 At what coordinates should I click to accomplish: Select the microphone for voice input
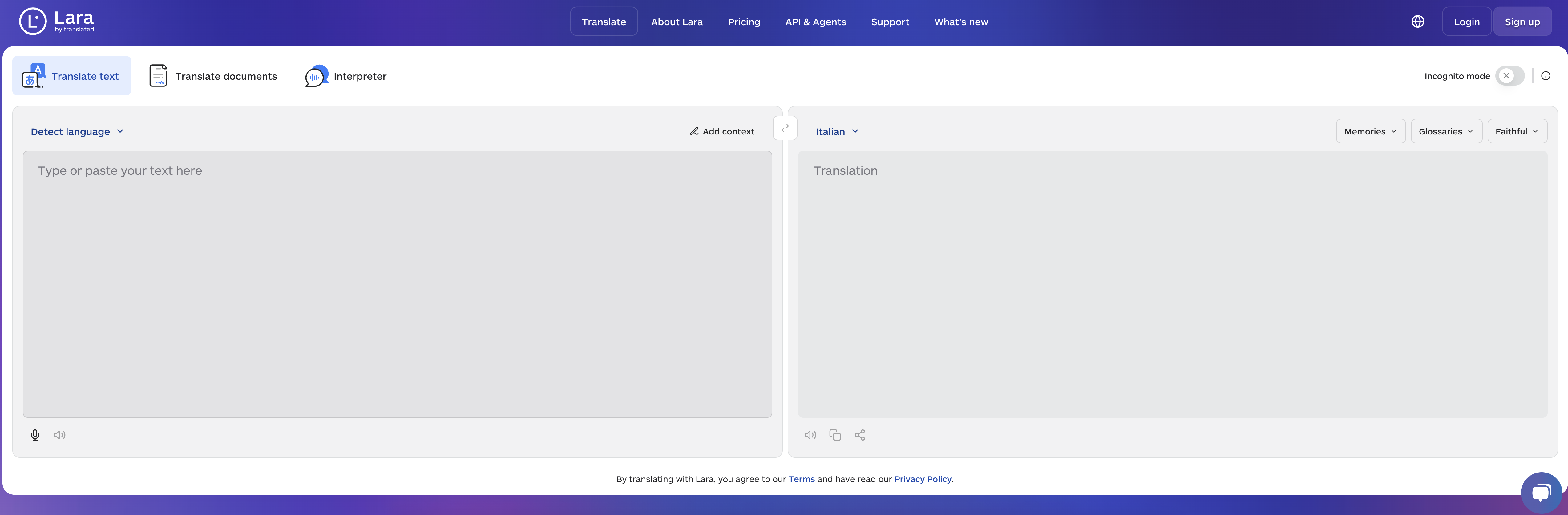click(x=35, y=435)
